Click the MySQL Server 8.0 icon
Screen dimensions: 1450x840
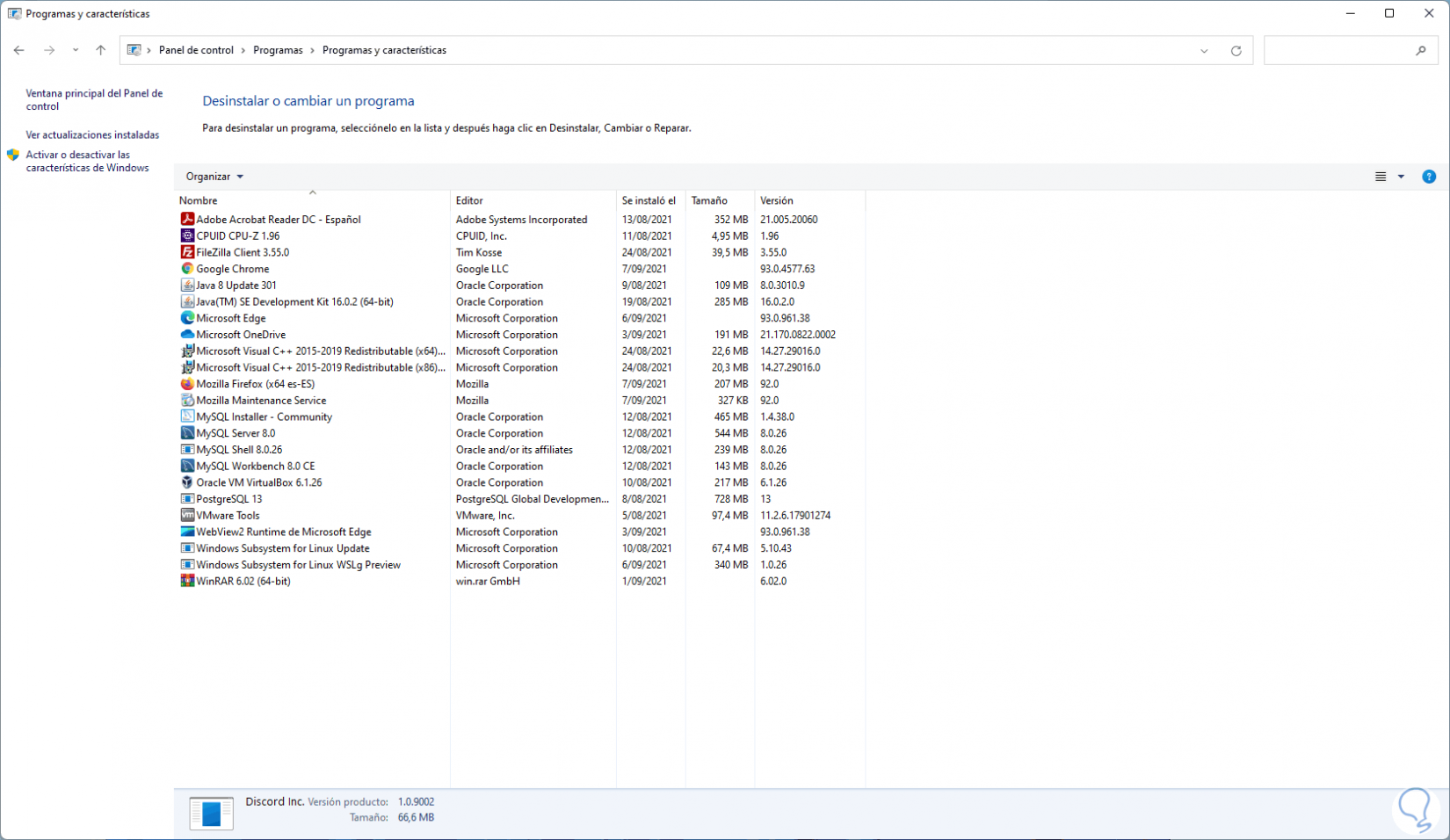pyautogui.click(x=187, y=433)
